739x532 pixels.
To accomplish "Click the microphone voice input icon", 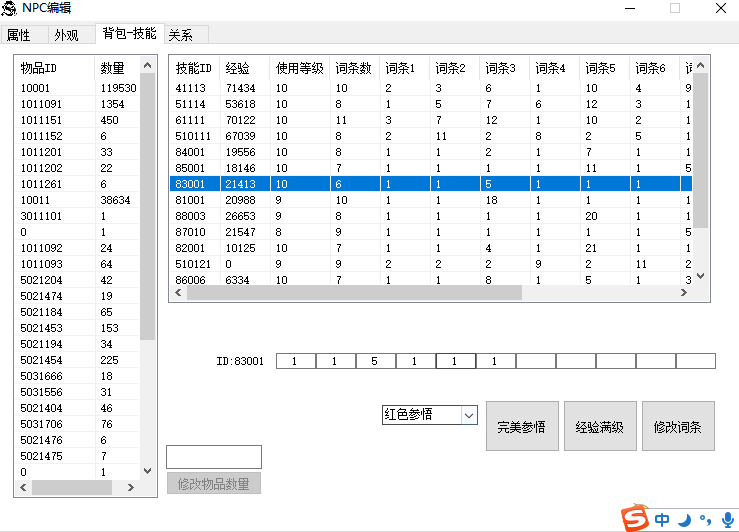I will pos(728,520).
